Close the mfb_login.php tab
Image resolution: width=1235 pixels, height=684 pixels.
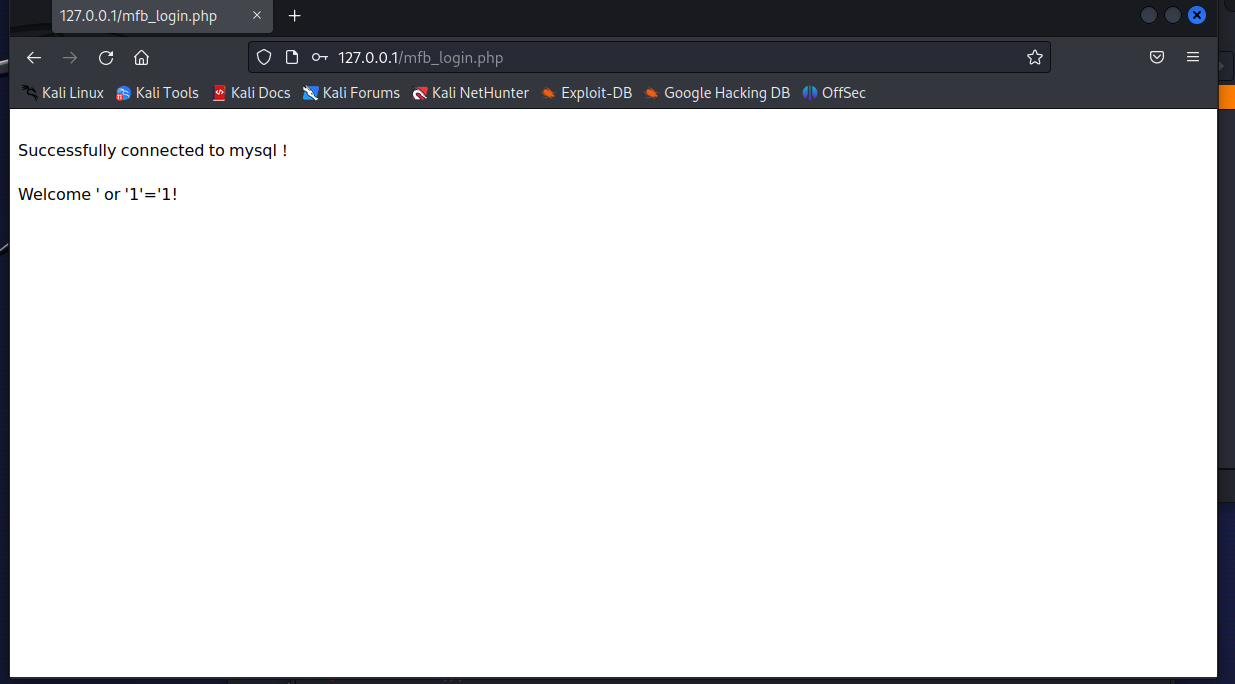coord(257,16)
